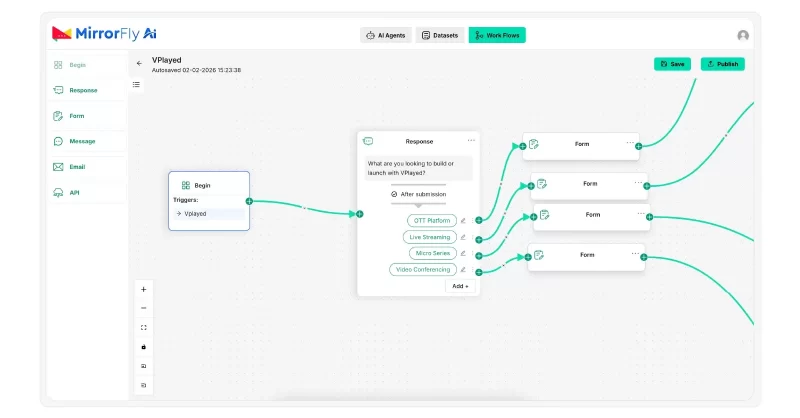
Task: Click the MirrorFly AI logo
Action: pos(104,34)
